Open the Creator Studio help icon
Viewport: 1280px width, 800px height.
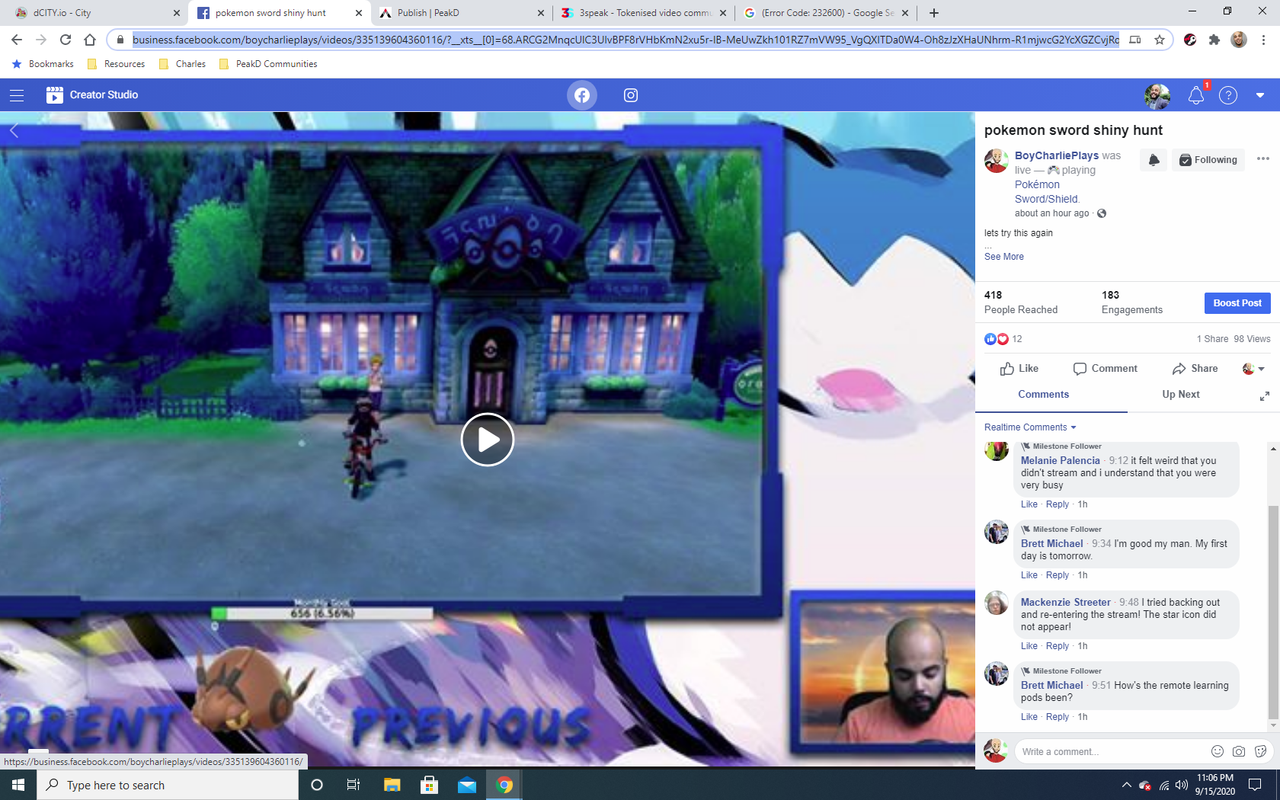coord(1228,95)
